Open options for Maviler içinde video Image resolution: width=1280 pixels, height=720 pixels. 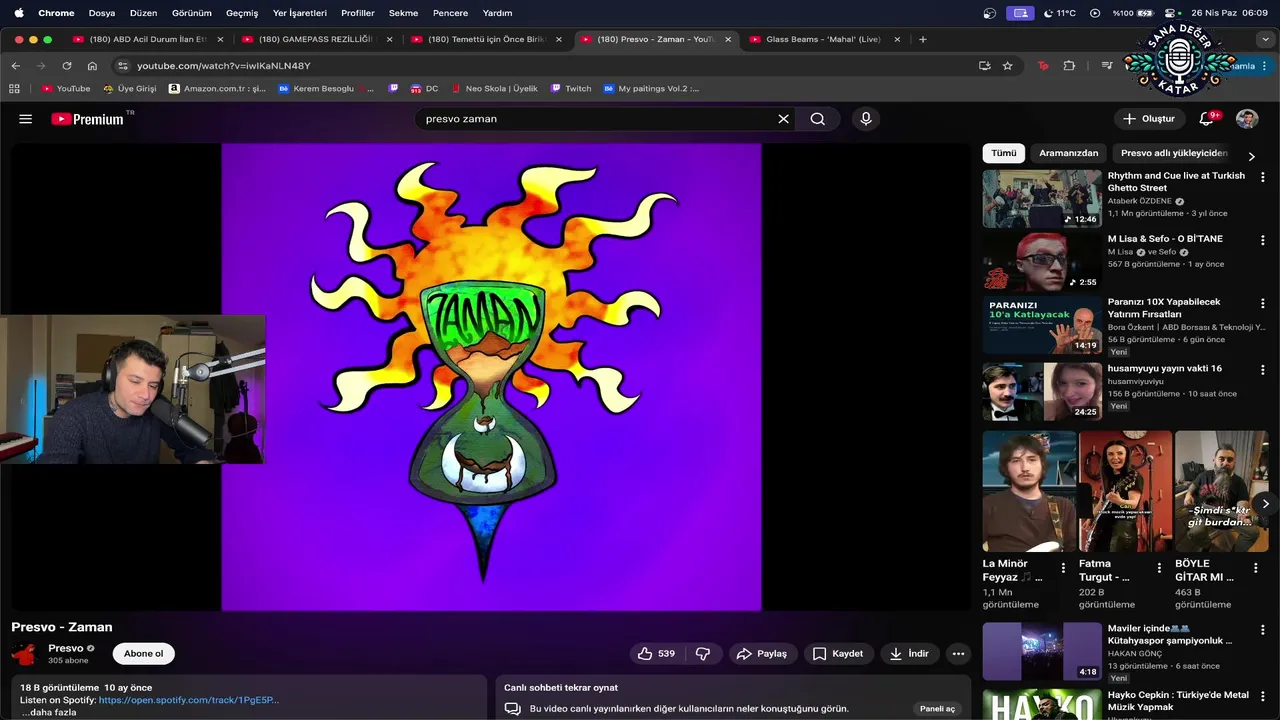tap(1262, 630)
